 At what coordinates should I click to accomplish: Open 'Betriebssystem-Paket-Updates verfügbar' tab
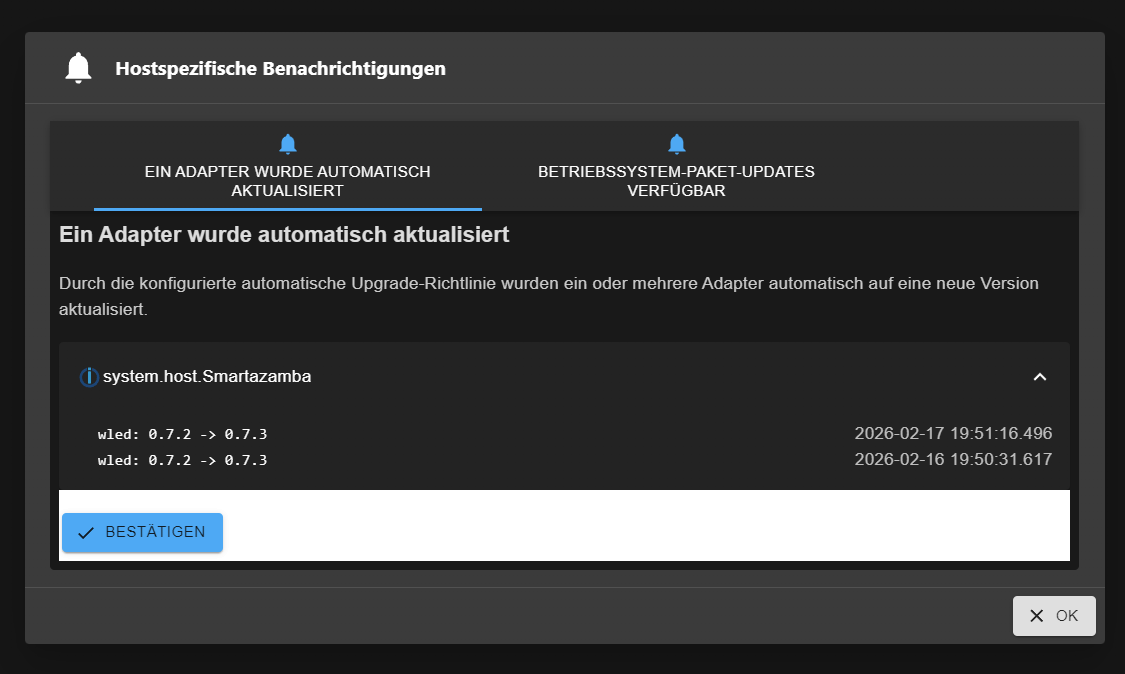676,180
